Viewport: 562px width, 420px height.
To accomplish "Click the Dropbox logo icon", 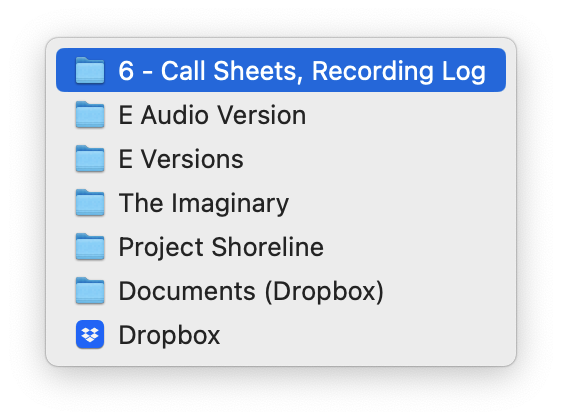I will click(90, 334).
